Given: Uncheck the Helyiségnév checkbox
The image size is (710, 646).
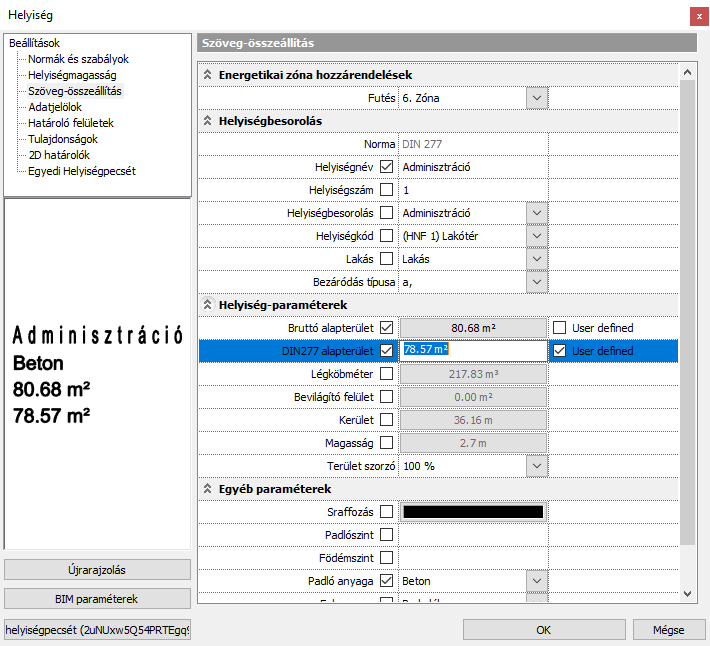Looking at the screenshot, I should [x=387, y=167].
